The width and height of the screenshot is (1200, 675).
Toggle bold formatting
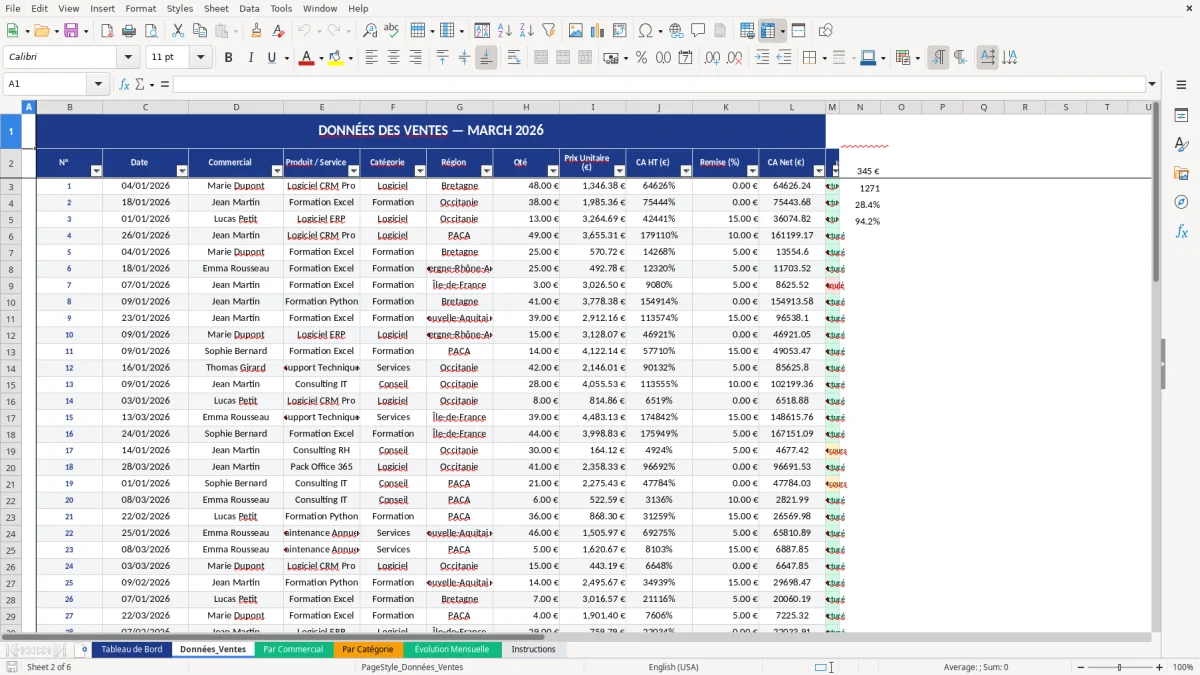[x=228, y=58]
